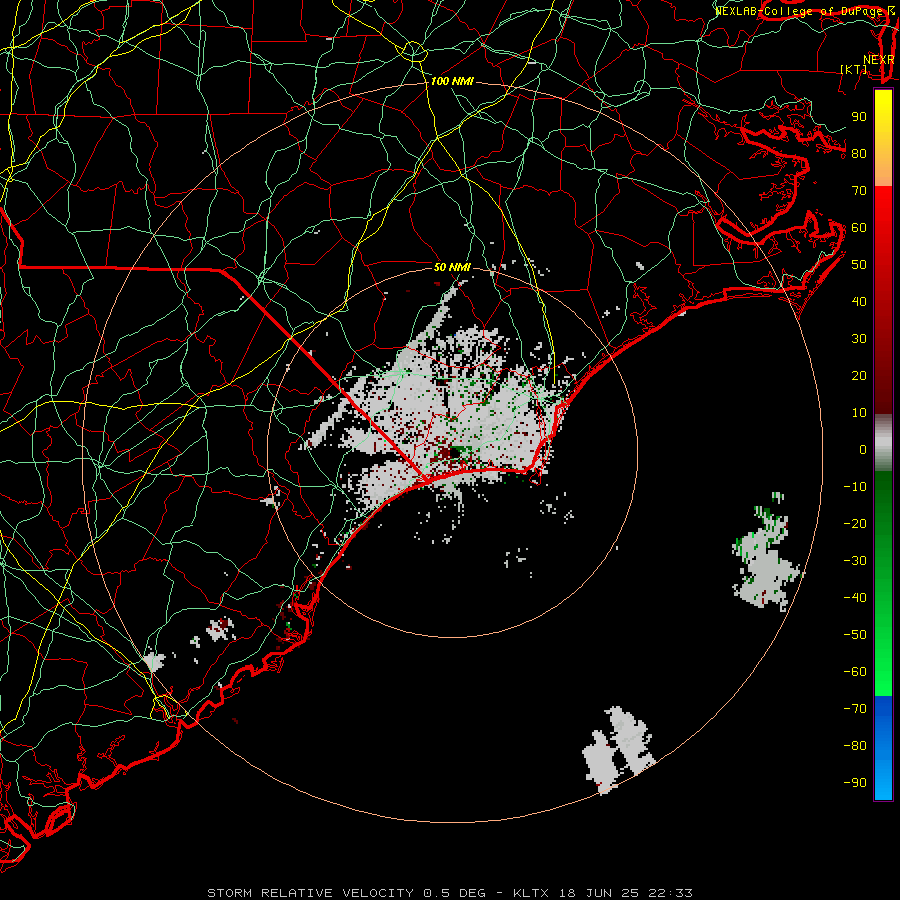This screenshot has height=900, width=900.
Task: Click the gray echo pair on the outer ring
Action: (x=619, y=749)
